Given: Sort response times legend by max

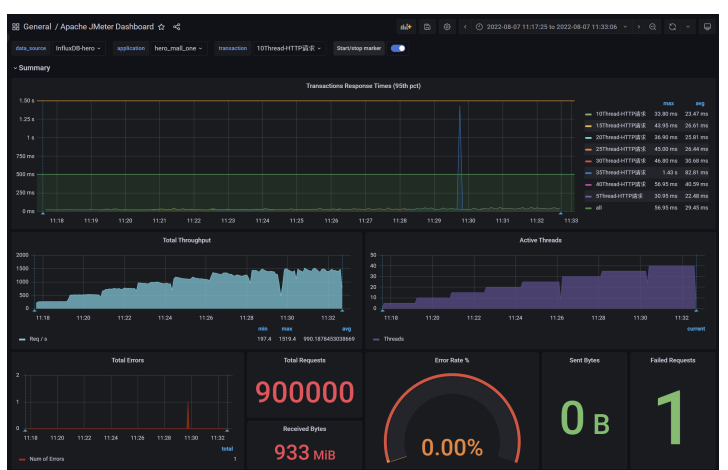Looking at the screenshot, I should tap(669, 104).
